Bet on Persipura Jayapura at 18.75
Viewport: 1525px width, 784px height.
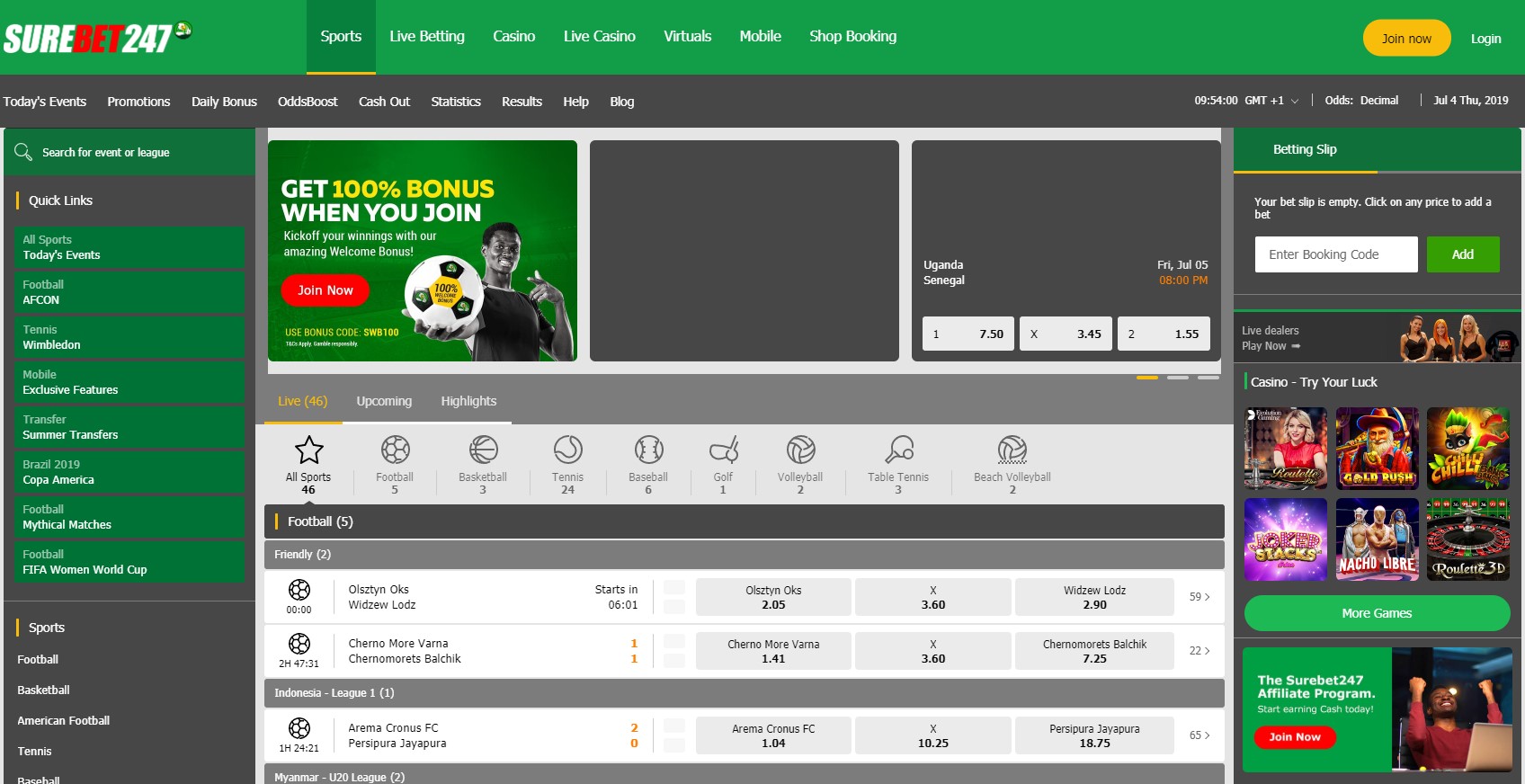(x=1094, y=735)
